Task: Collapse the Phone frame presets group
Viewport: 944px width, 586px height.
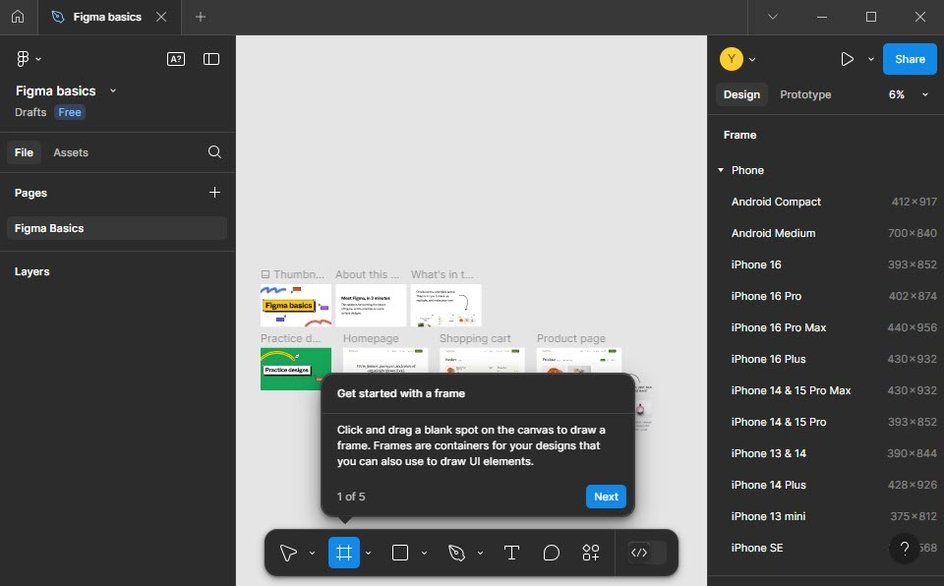Action: click(721, 170)
